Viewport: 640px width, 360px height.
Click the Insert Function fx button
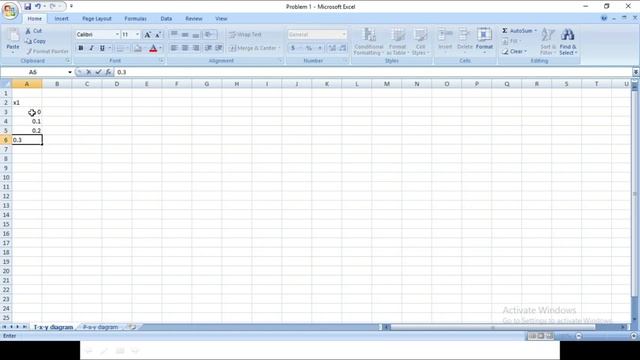[108, 72]
